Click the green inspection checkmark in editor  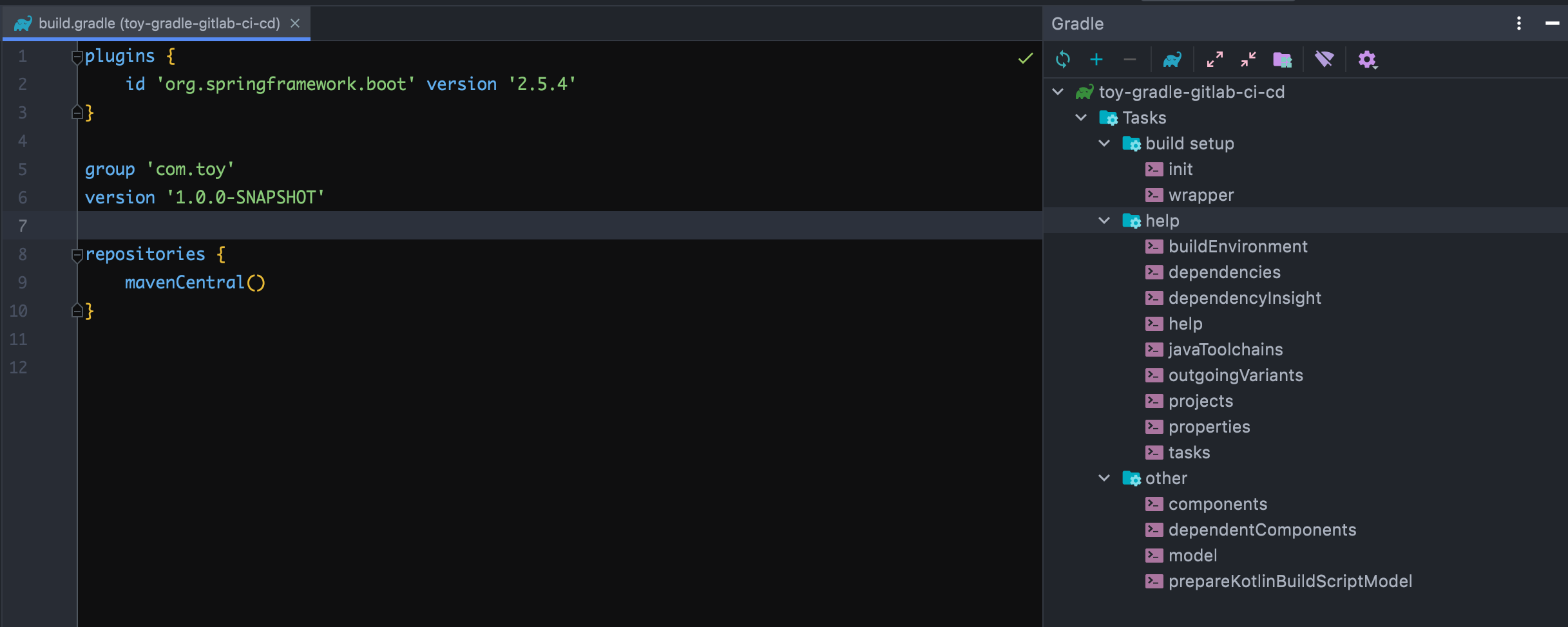[x=1026, y=59]
